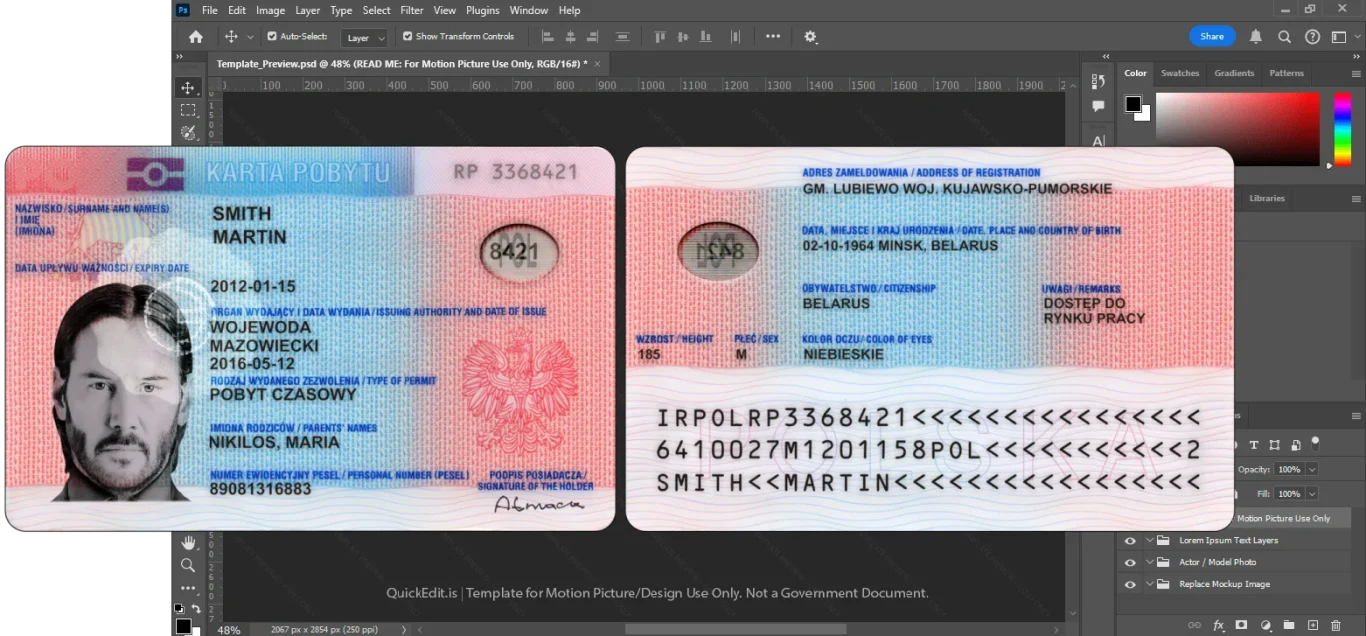Viewport: 1366px width, 636px height.
Task: Create a new group folder icon
Action: [x=1289, y=625]
